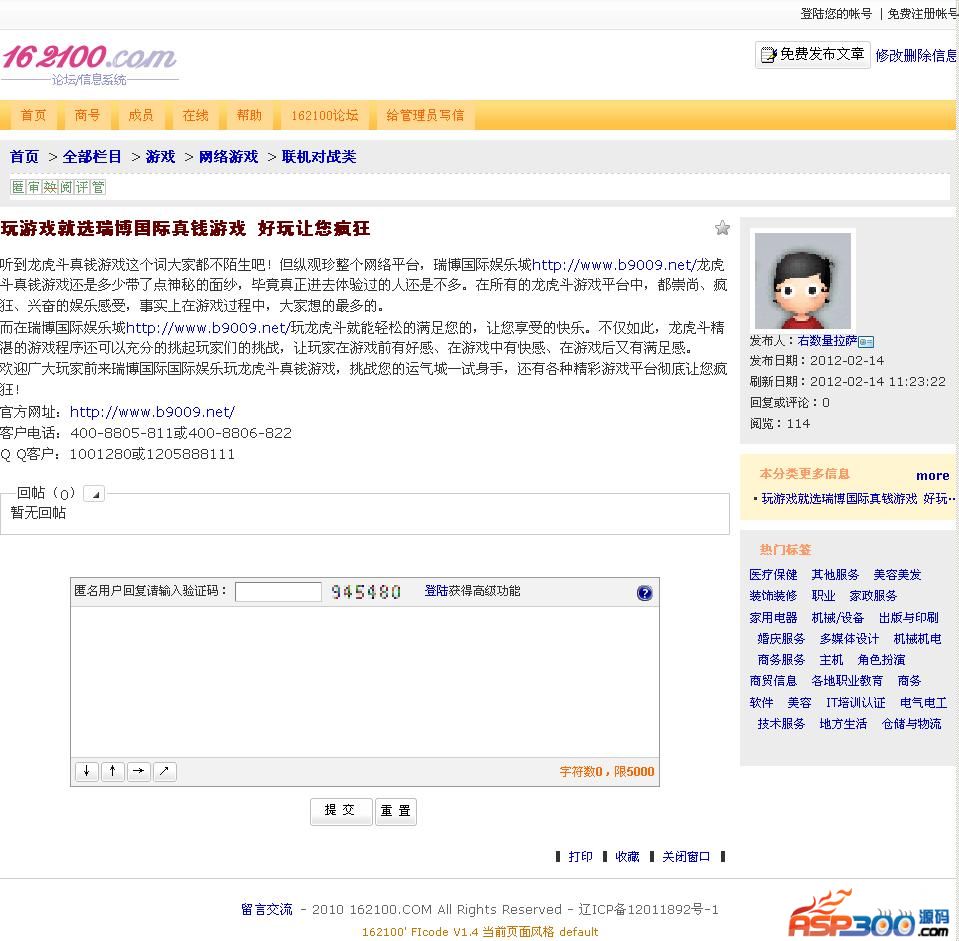Click breadcrumb link 游戏
This screenshot has height=941, width=959.
[x=161, y=157]
